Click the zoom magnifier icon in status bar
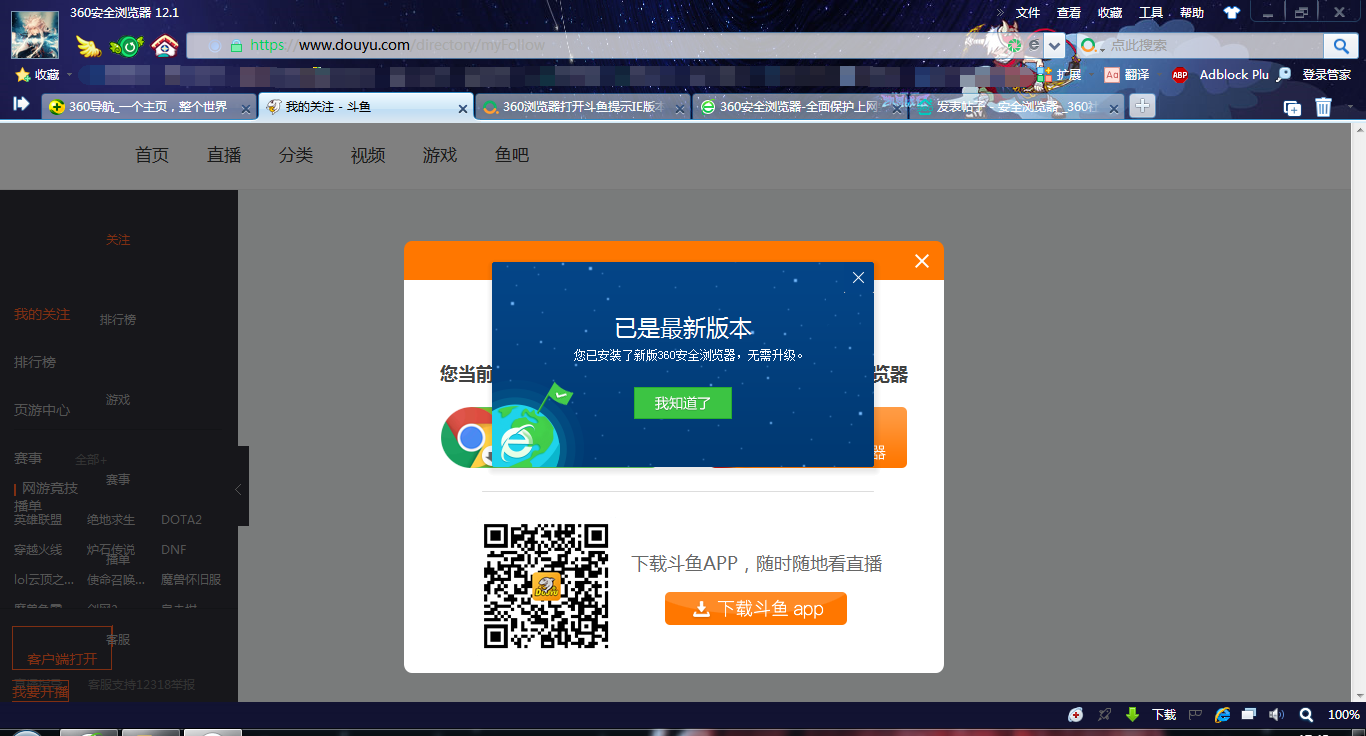1366x736 pixels. tap(1305, 715)
